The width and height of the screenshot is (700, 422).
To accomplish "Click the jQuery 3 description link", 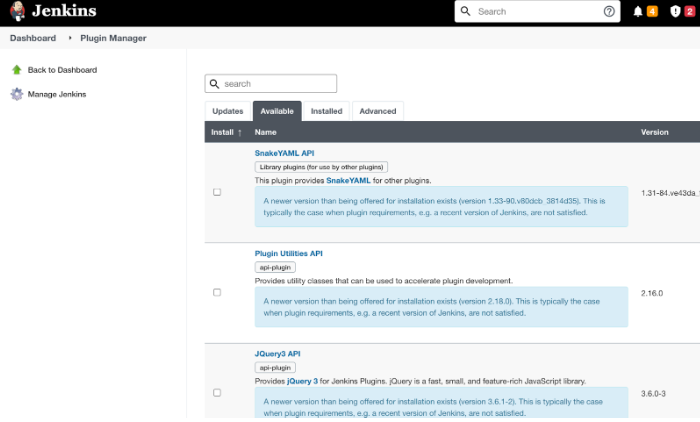I will pyautogui.click(x=302, y=381).
